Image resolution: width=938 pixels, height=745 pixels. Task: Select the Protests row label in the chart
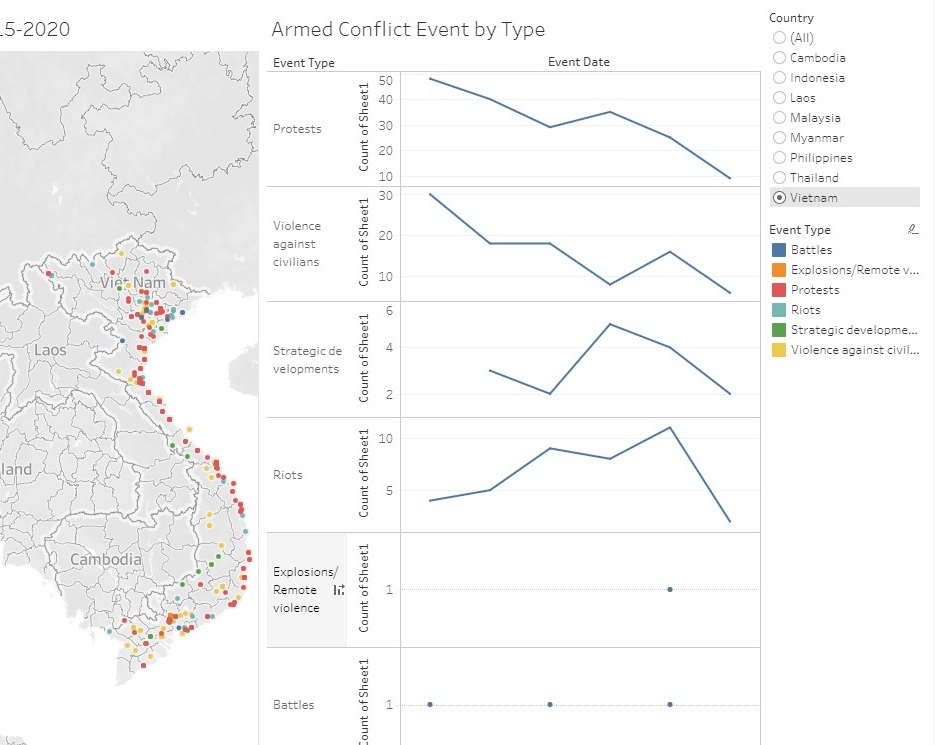point(297,129)
